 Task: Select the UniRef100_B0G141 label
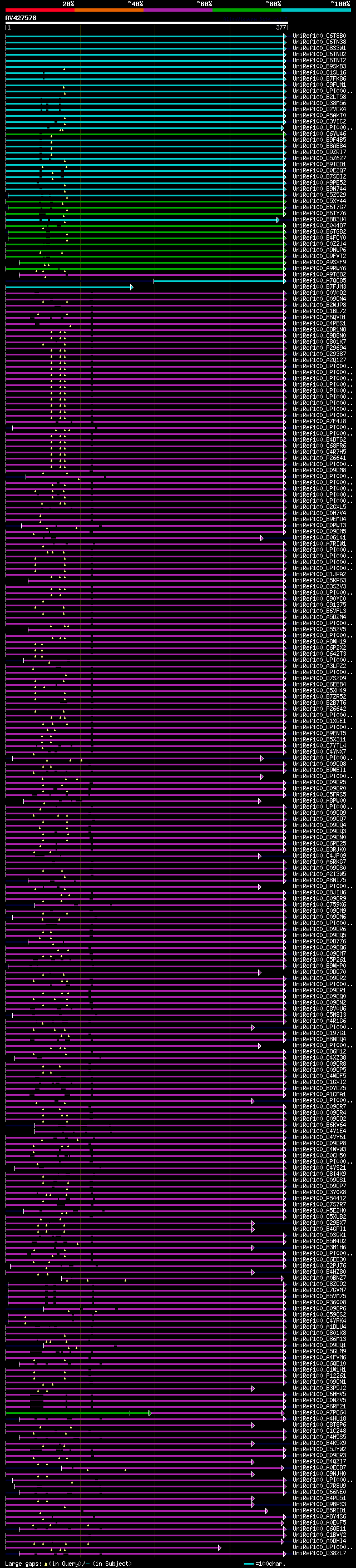[x=319, y=537]
